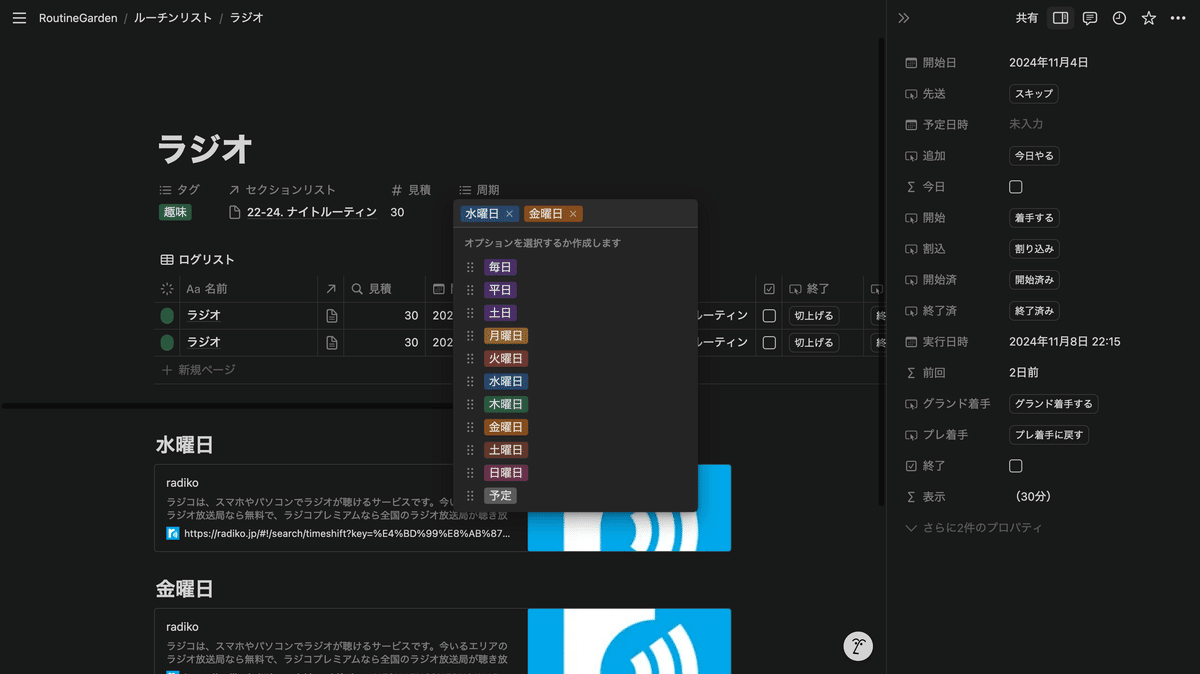
Task: Open the 周期 property dropdown label
Action: pos(479,190)
